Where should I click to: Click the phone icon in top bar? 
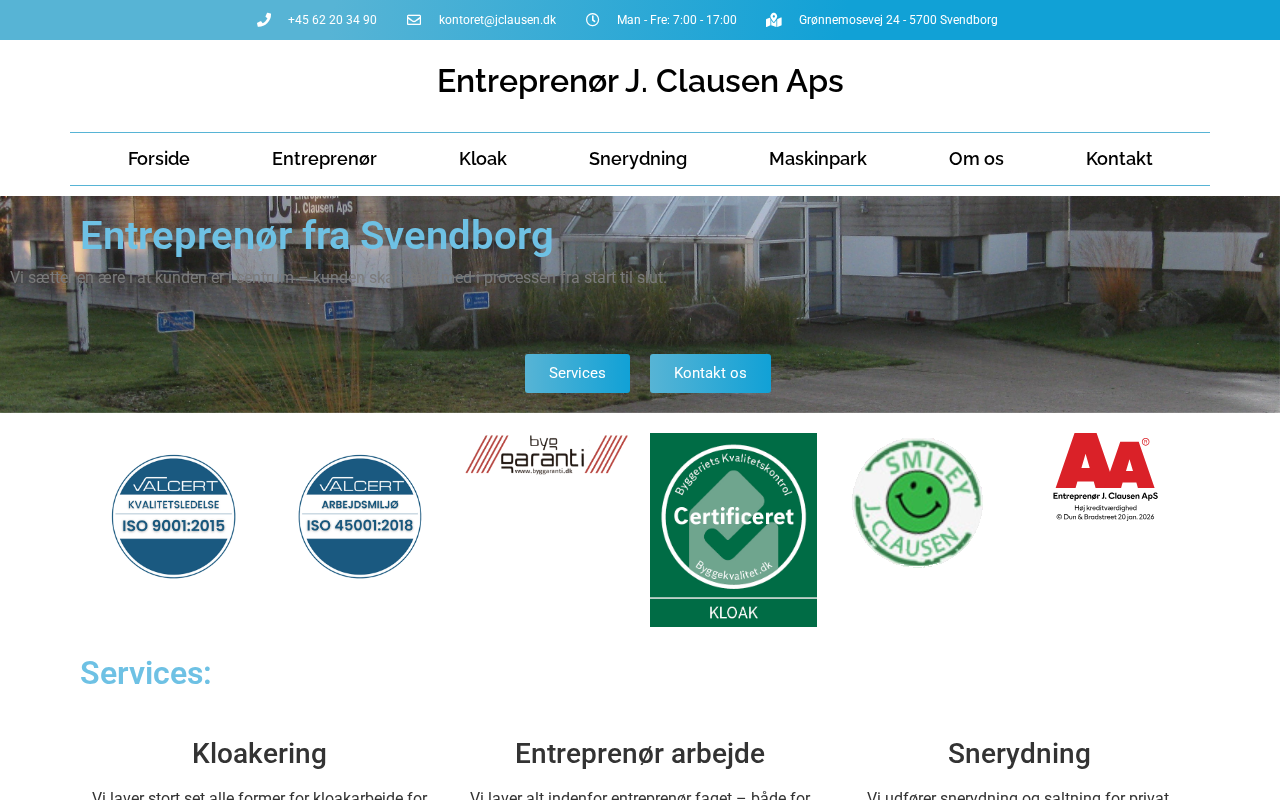tap(264, 20)
